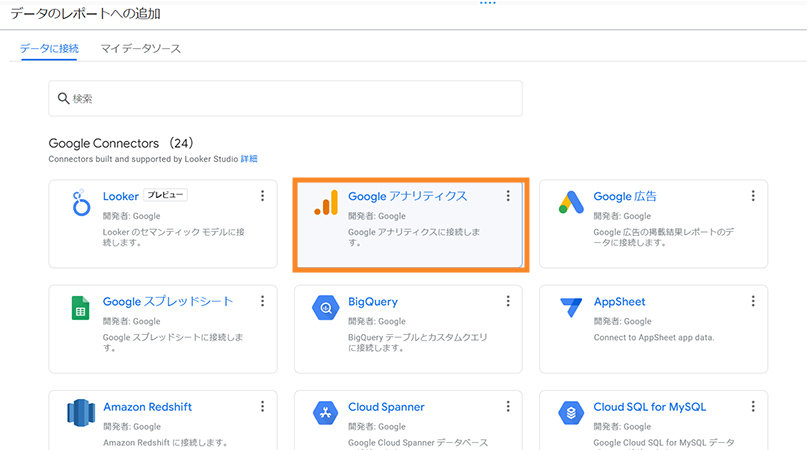Click the Looker のセマンティック モデル description text
Image resolution: width=810 pixels, height=450 pixels.
174,237
